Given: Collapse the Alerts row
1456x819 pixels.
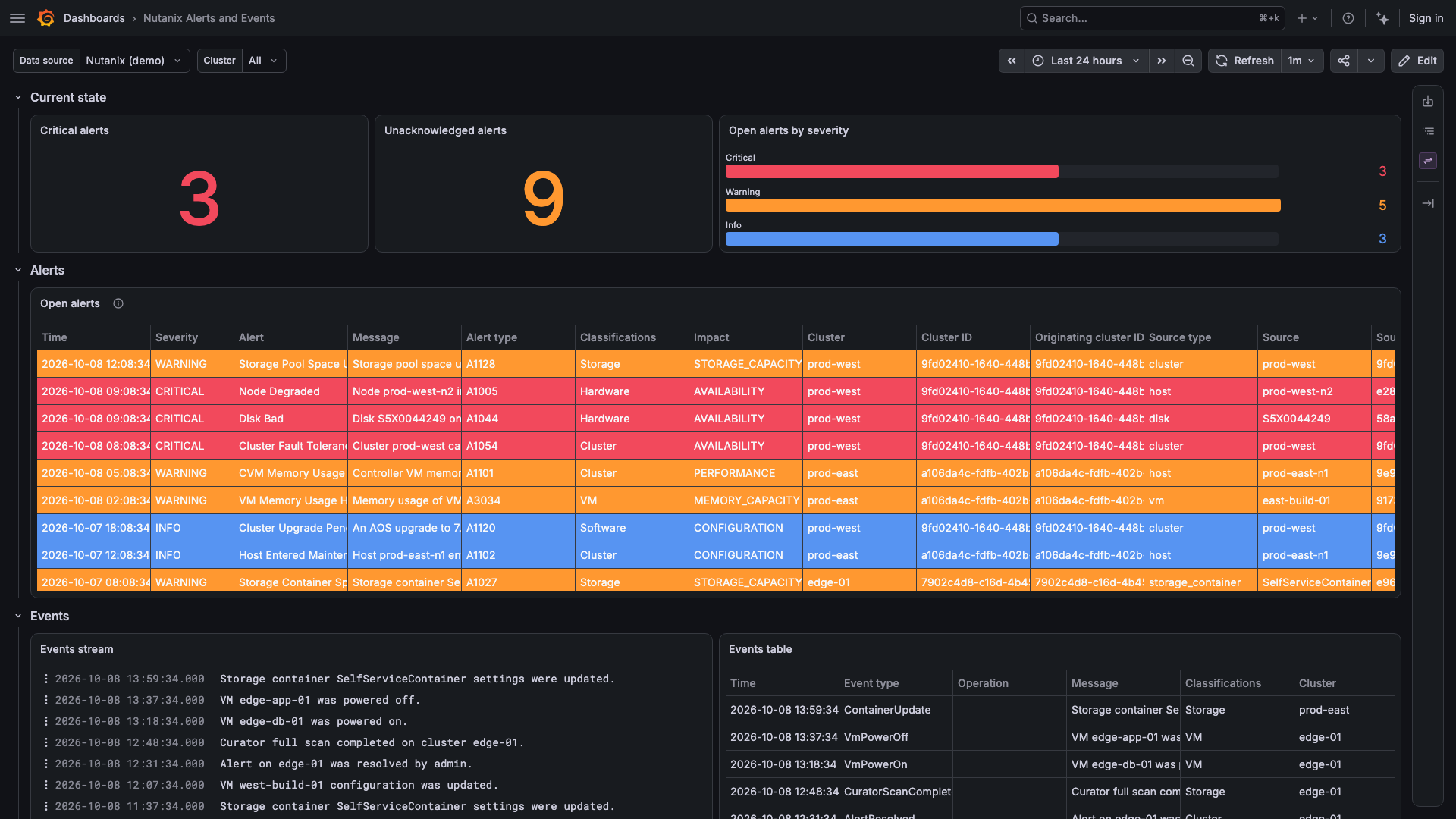Looking at the screenshot, I should [x=18, y=270].
